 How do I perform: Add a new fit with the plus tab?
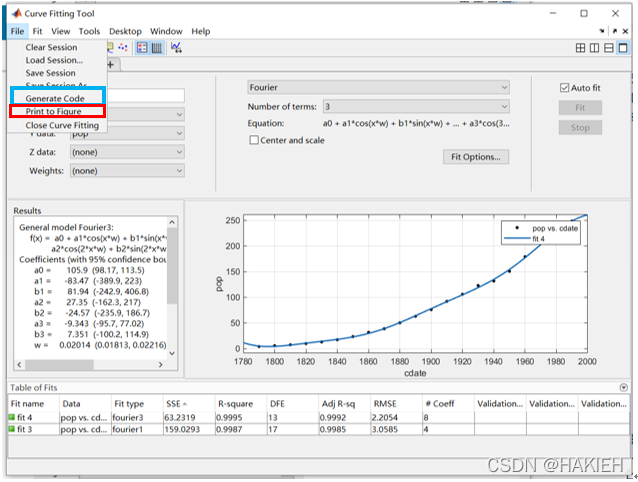[111, 64]
